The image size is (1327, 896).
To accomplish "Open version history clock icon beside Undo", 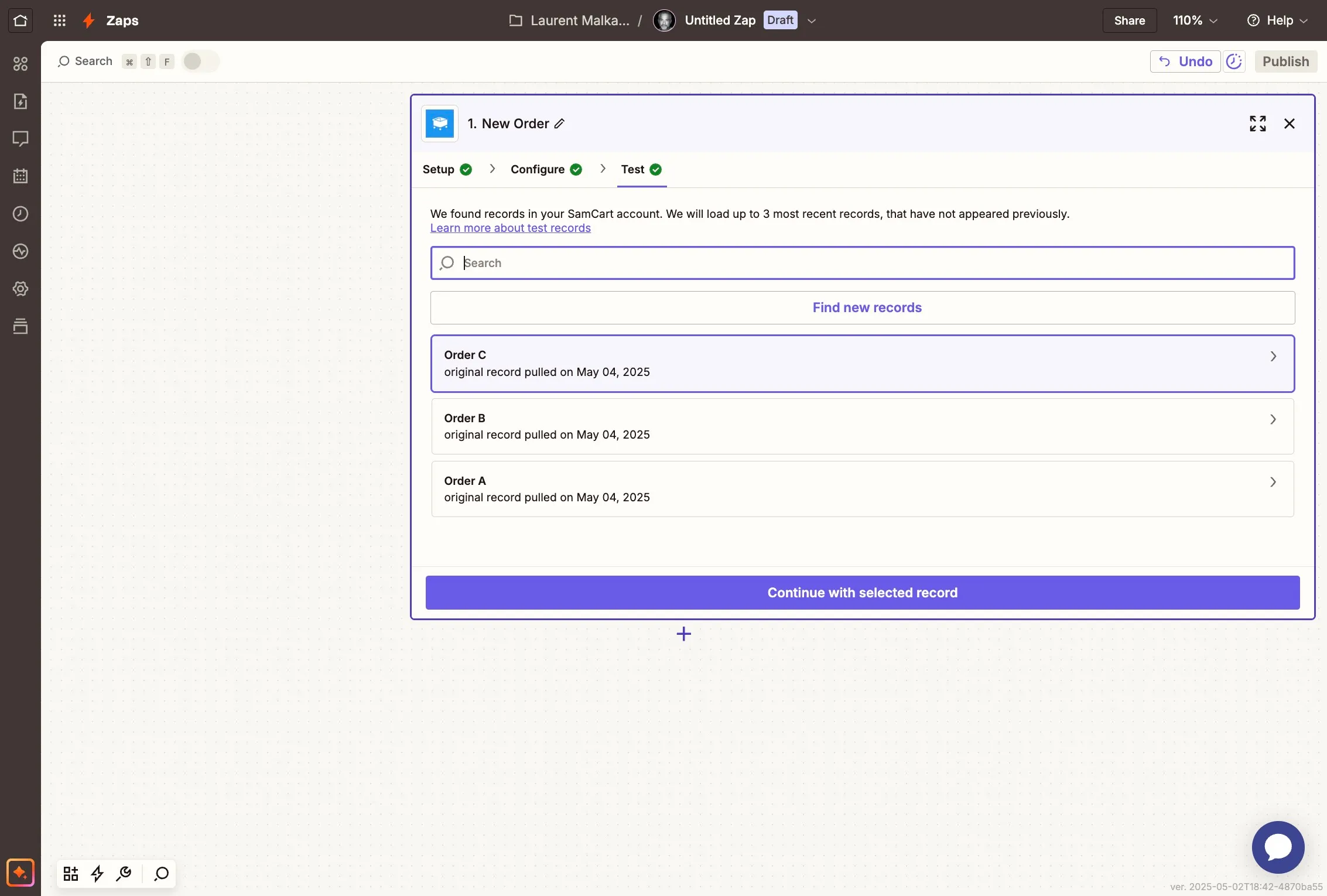I will [1234, 61].
